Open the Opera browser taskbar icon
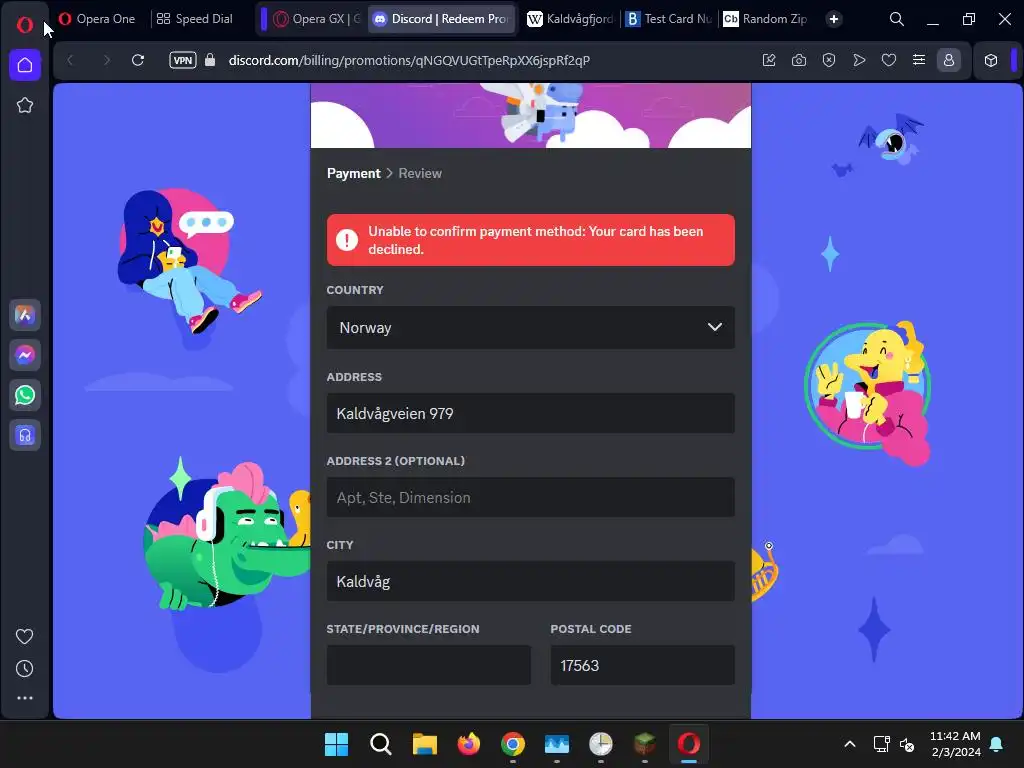The image size is (1024, 768). coord(688,744)
